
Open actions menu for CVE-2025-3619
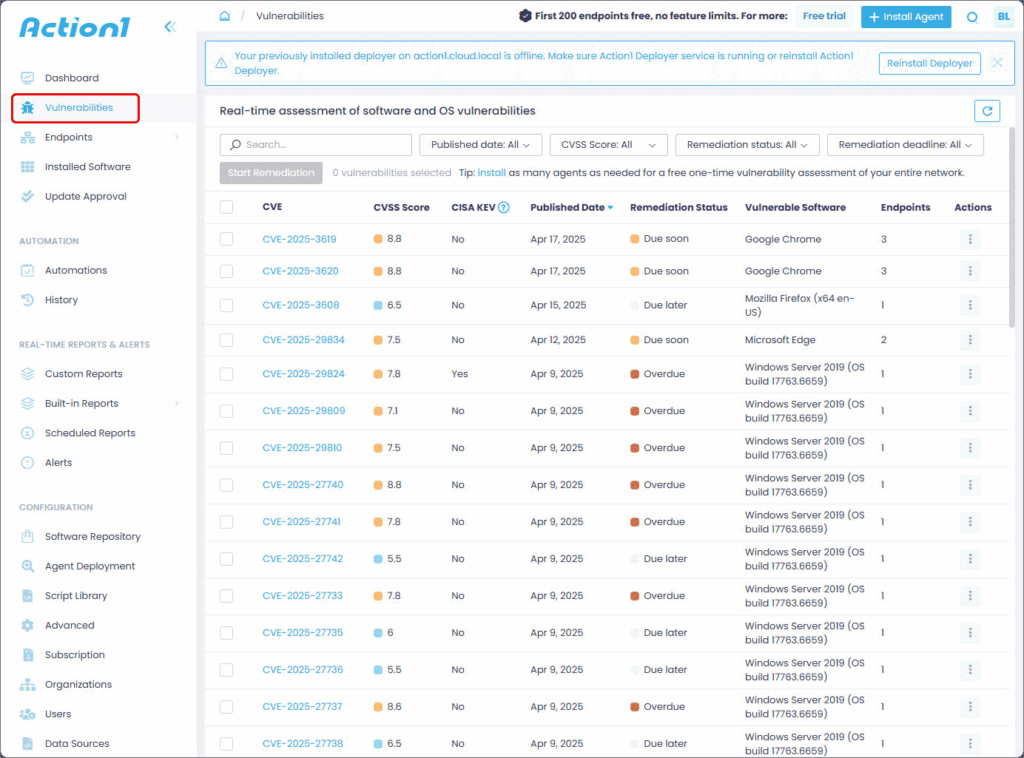970,239
